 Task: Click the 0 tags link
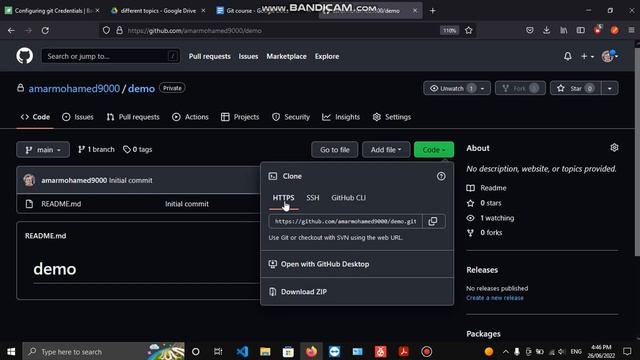tap(138, 149)
